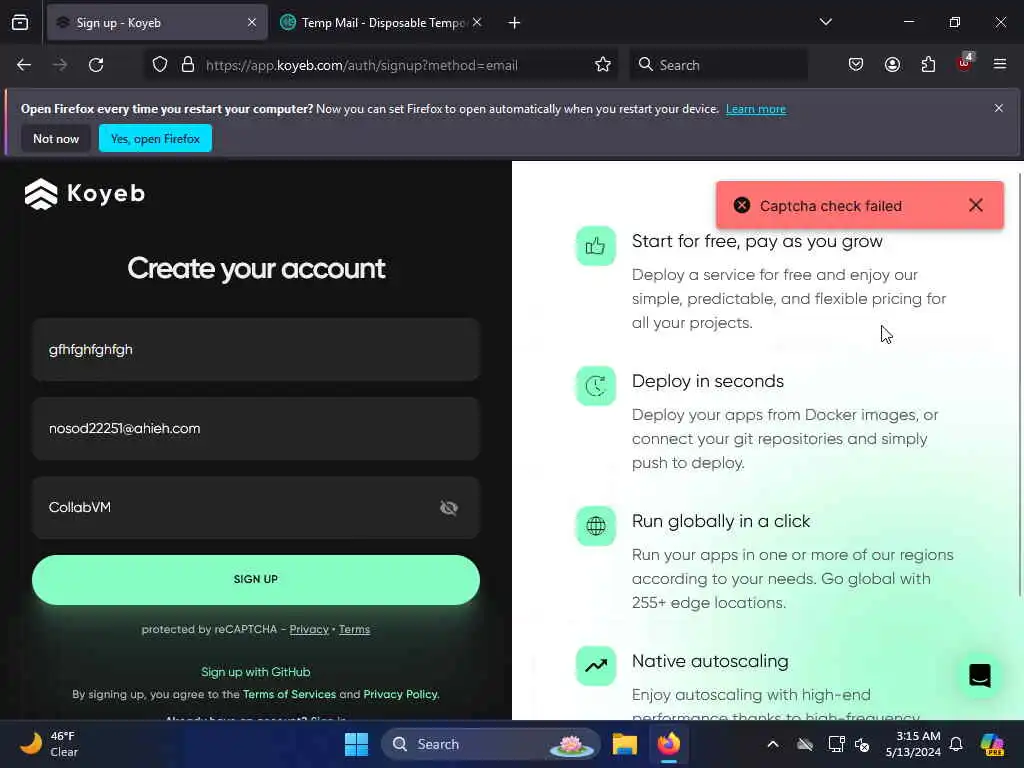Open the Pocket save icon
The height and width of the screenshot is (768, 1024).
pyautogui.click(x=856, y=65)
